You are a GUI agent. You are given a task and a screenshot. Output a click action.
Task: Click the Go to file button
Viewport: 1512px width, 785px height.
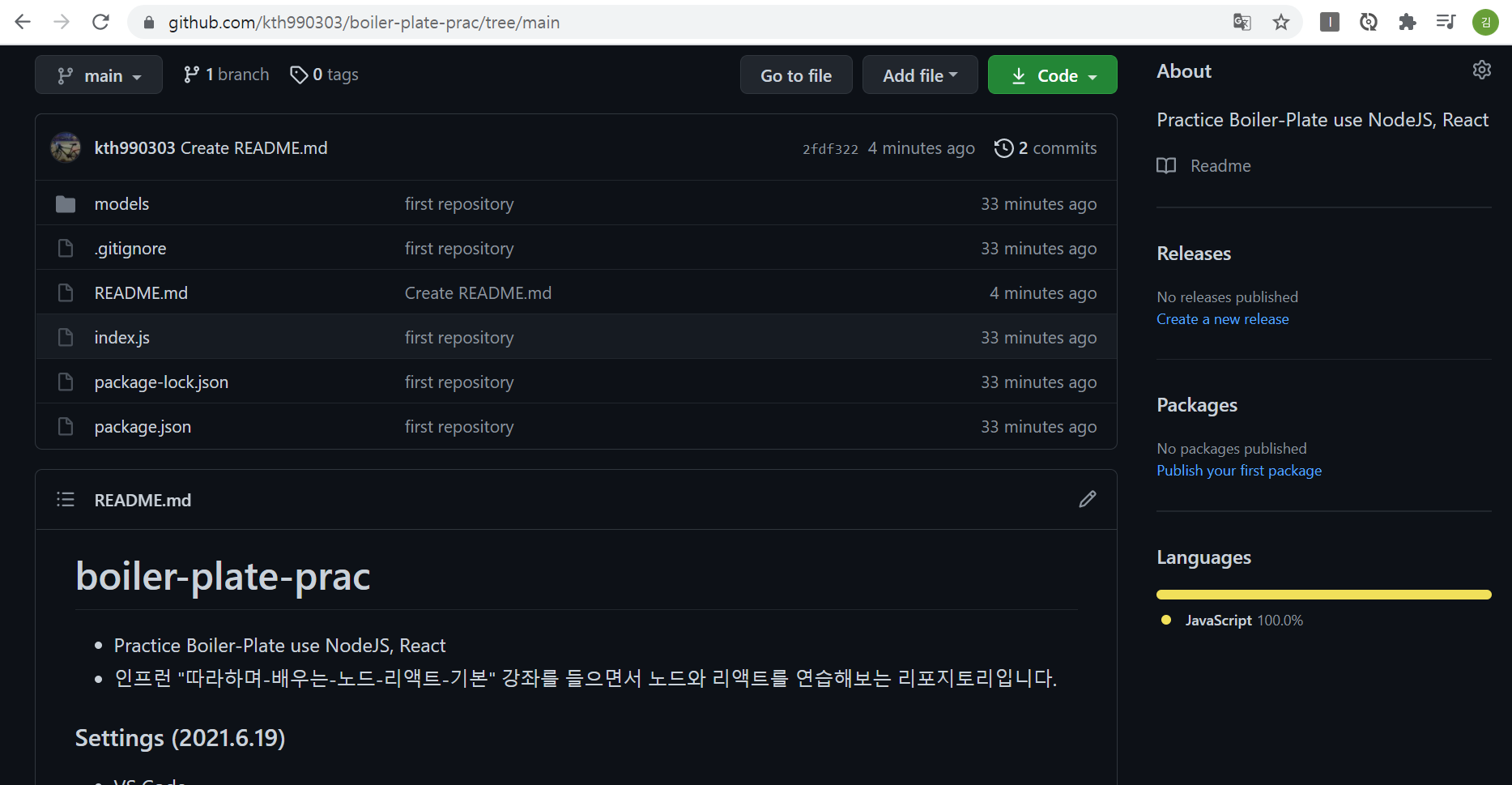796,75
